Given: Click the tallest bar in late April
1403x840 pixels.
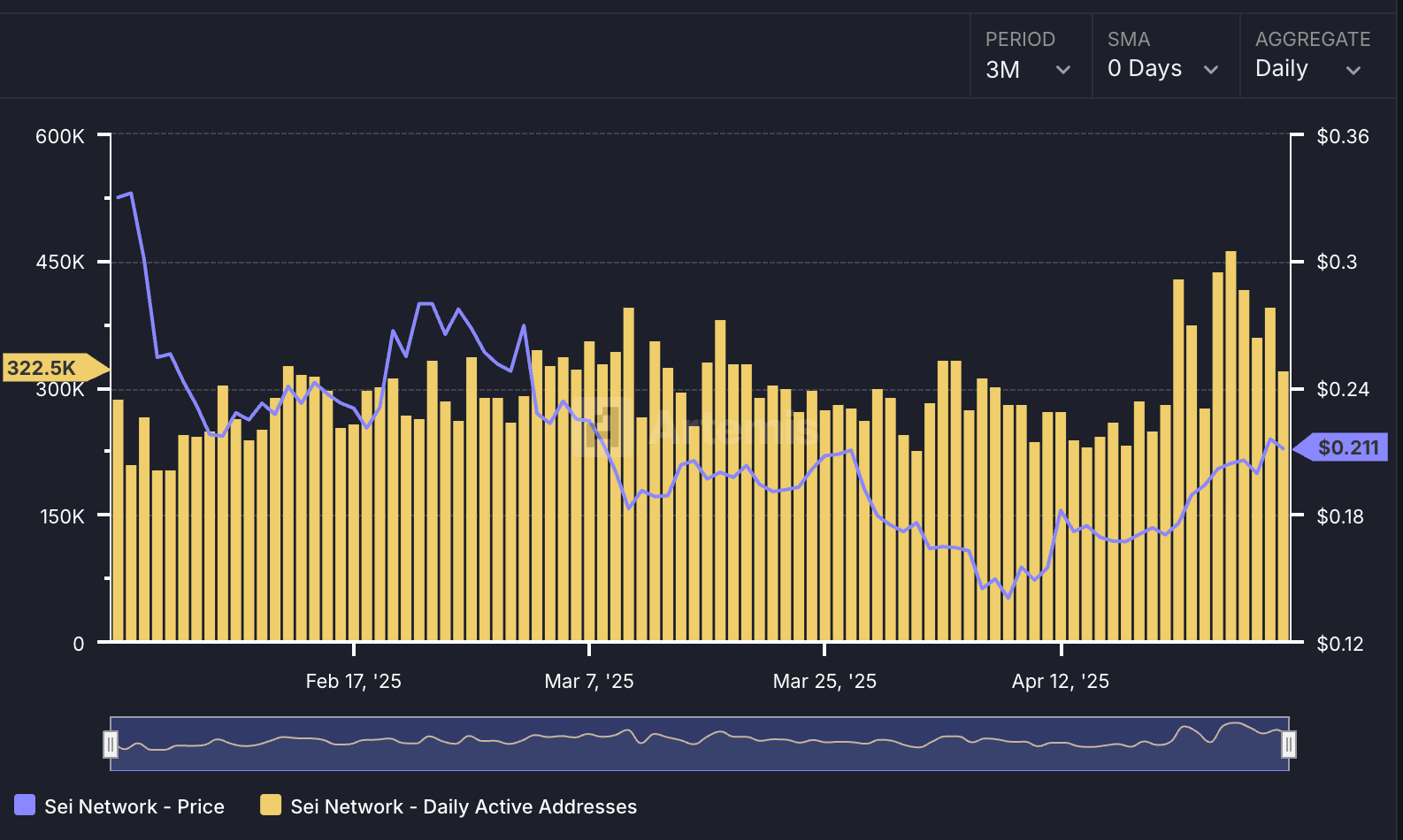Looking at the screenshot, I should [1230, 446].
